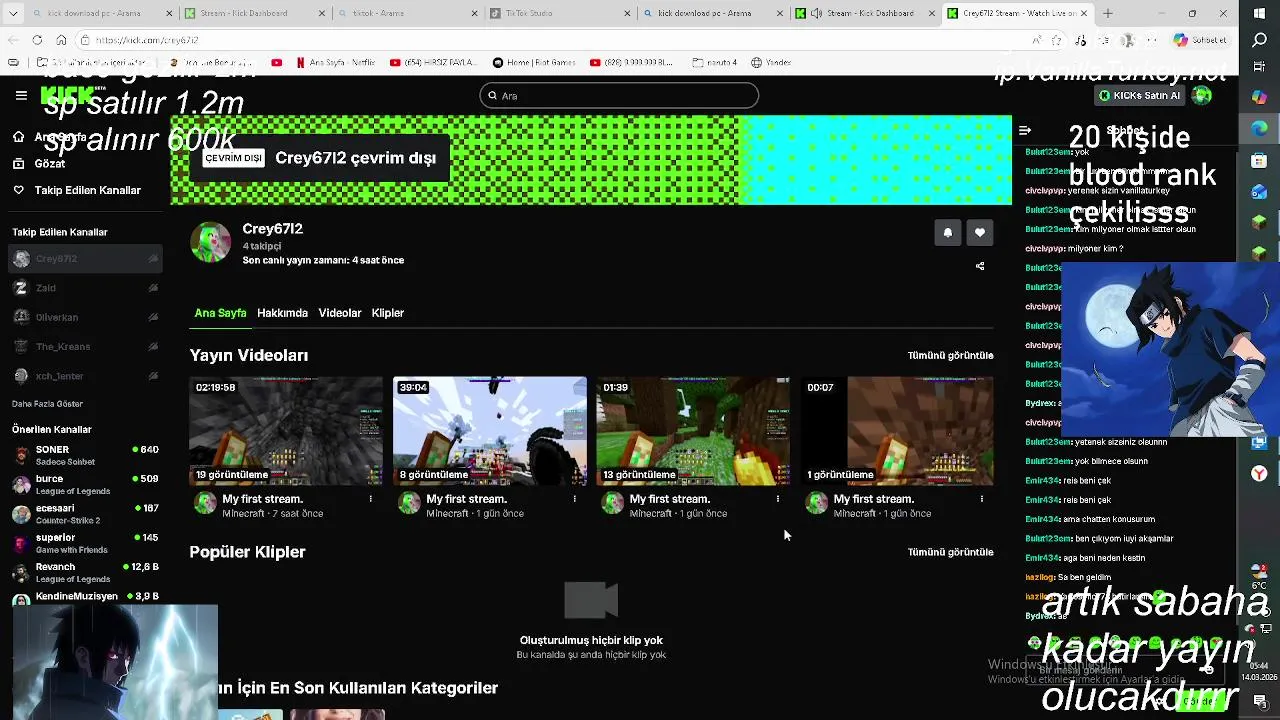Open the 02:19:58 stream video thumbnail

tap(286, 431)
